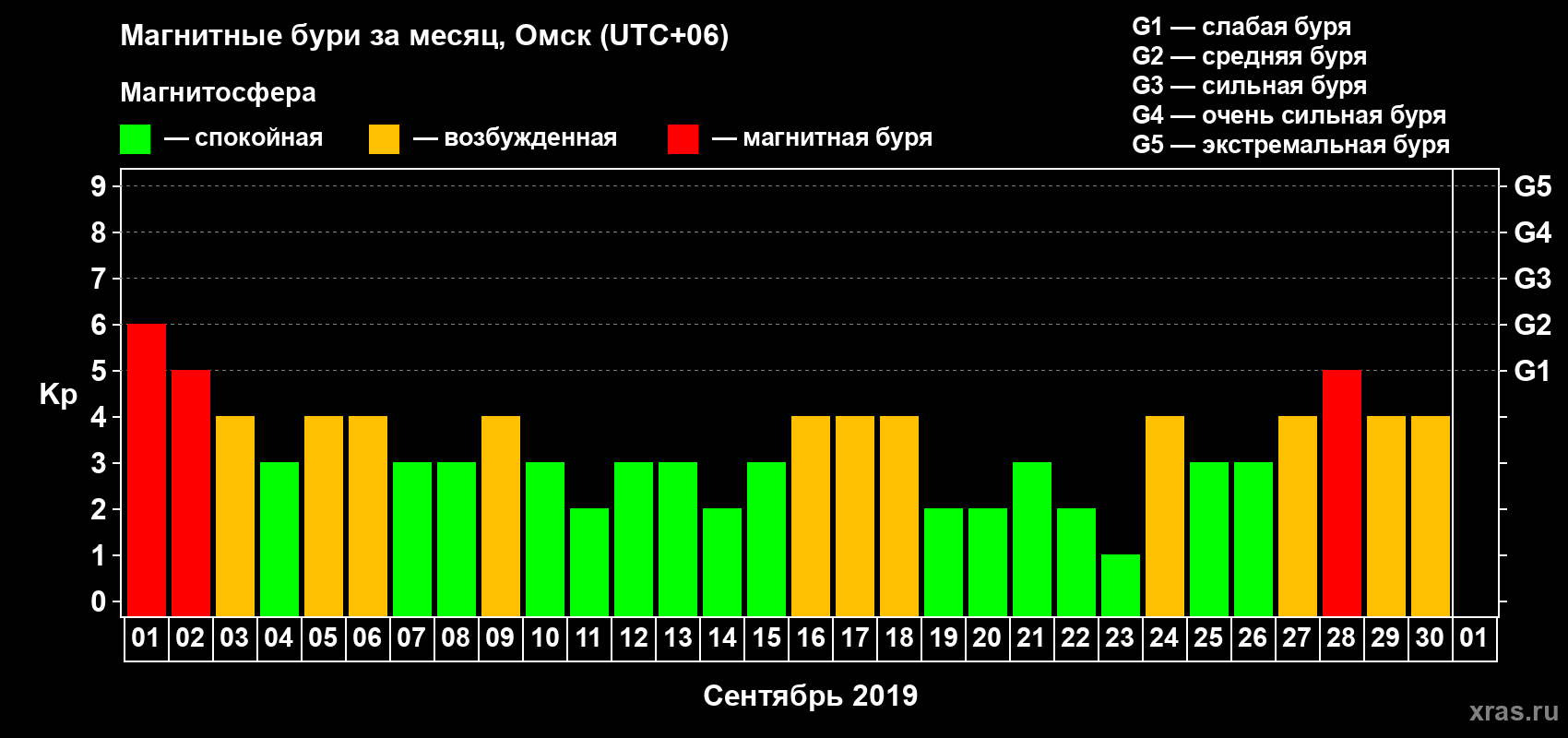Click the orange bar for day 18
The image size is (1568, 738).
[899, 517]
